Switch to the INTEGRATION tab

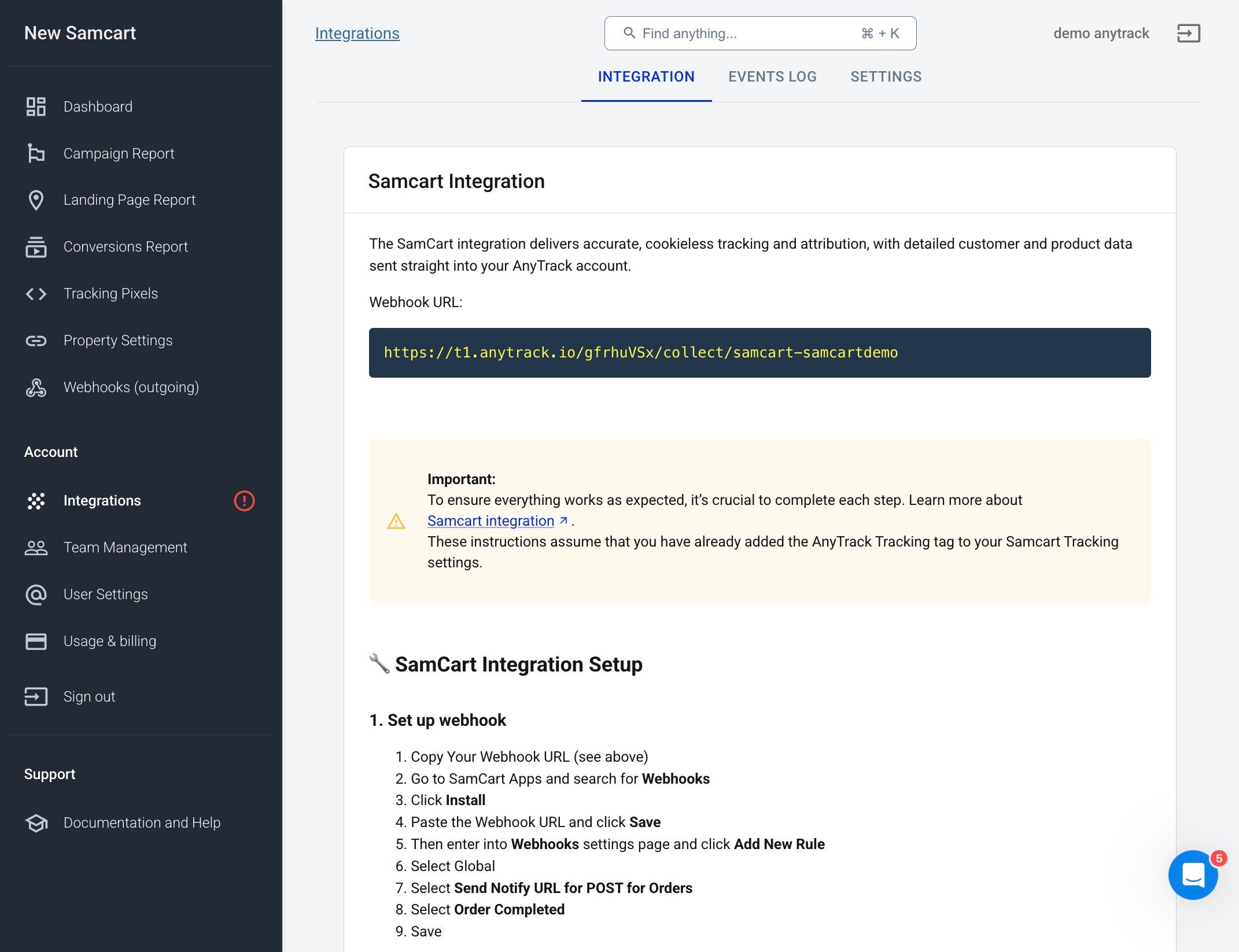click(x=646, y=77)
